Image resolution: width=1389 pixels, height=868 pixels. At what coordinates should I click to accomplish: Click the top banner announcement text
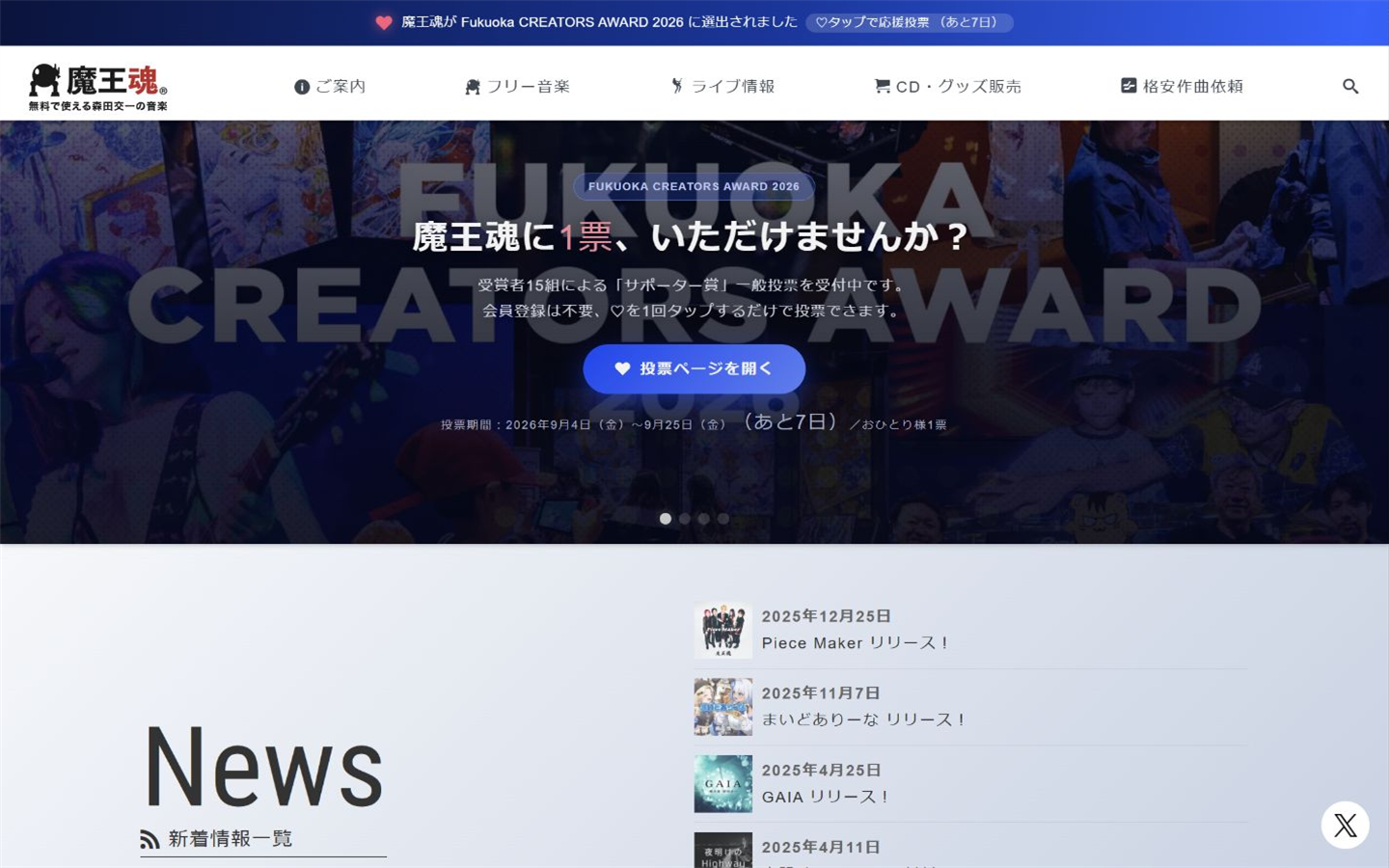[x=599, y=22]
